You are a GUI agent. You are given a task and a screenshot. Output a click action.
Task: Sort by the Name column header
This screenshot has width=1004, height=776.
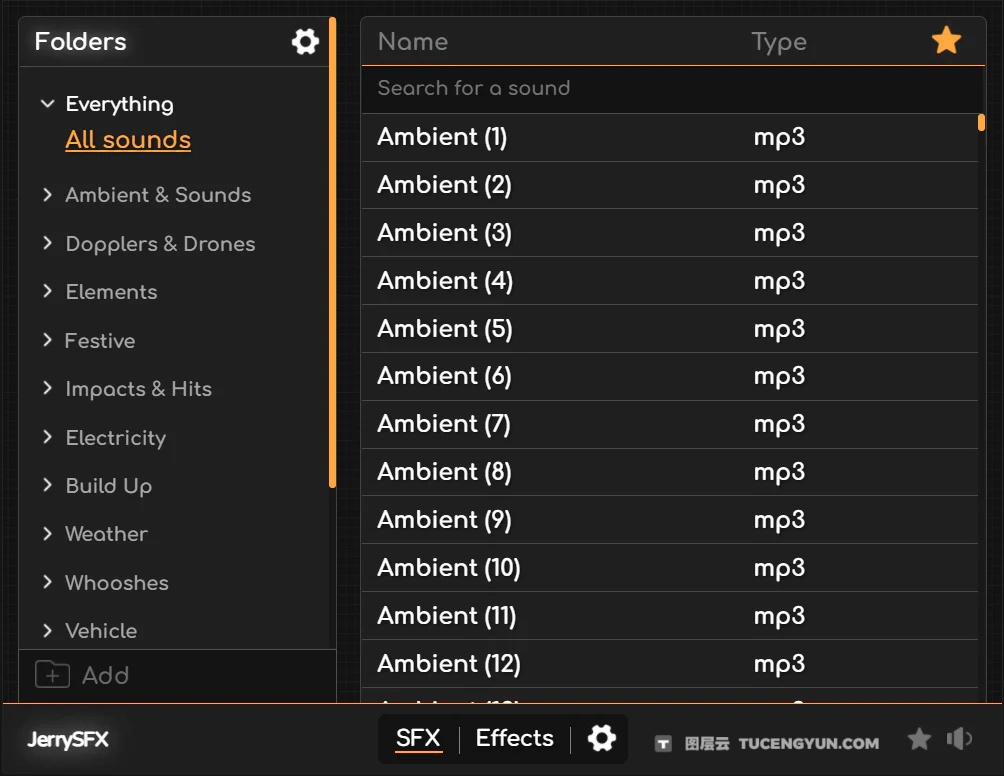coord(413,42)
